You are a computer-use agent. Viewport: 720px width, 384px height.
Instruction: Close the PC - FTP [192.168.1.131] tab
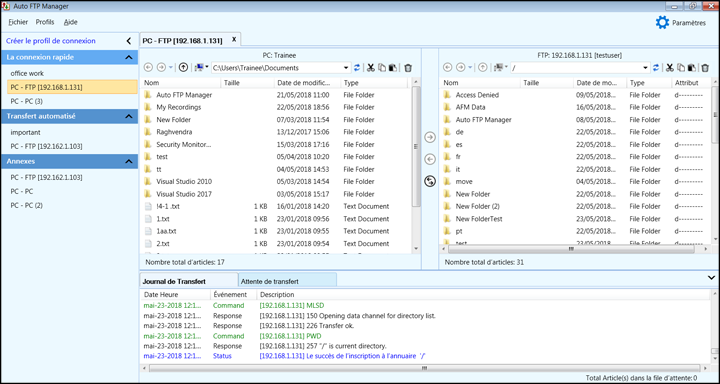click(234, 40)
